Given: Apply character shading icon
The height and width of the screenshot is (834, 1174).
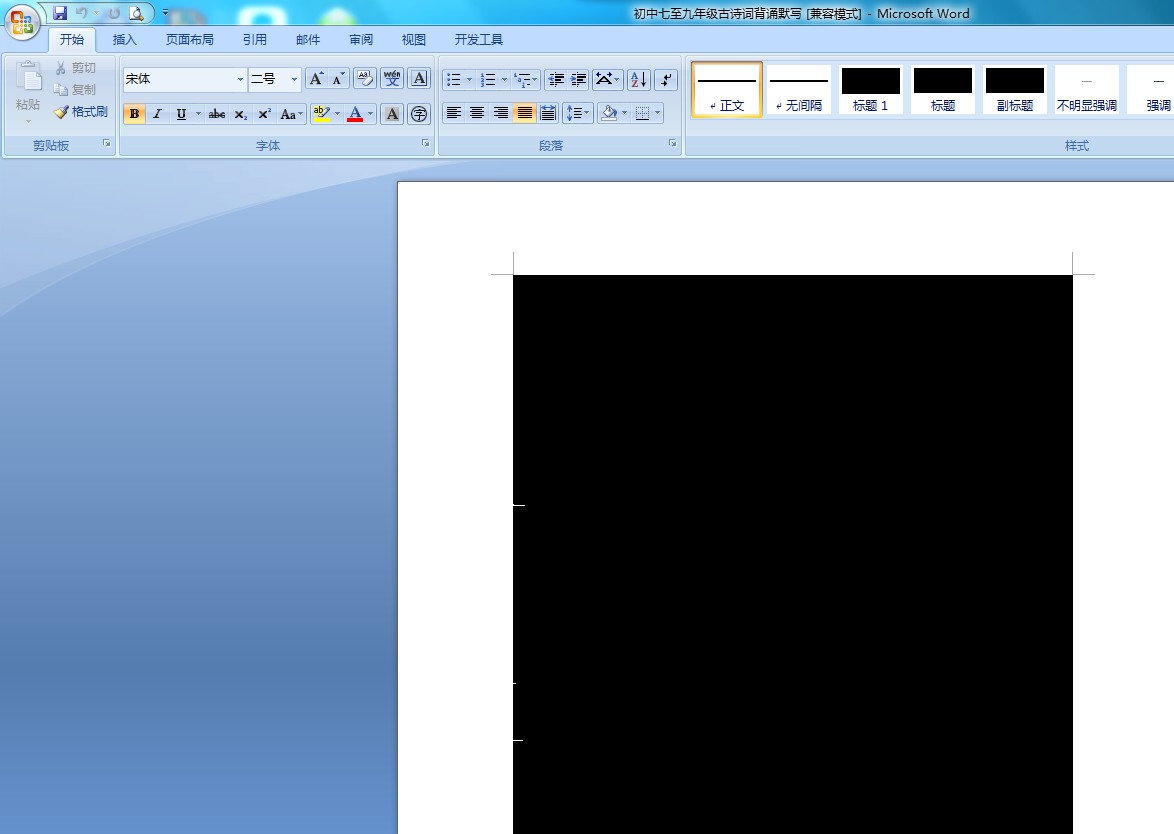Looking at the screenshot, I should coord(392,114).
